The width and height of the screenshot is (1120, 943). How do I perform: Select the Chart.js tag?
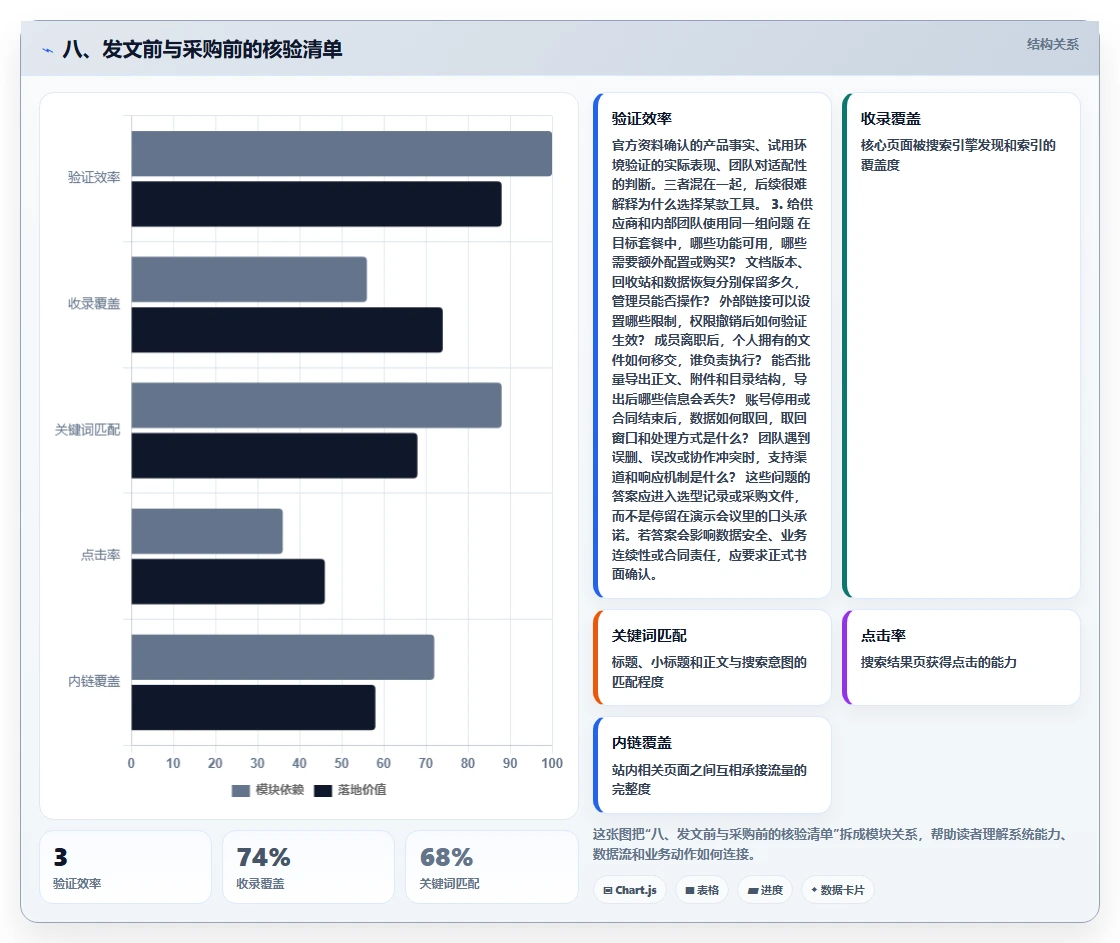[x=629, y=890]
